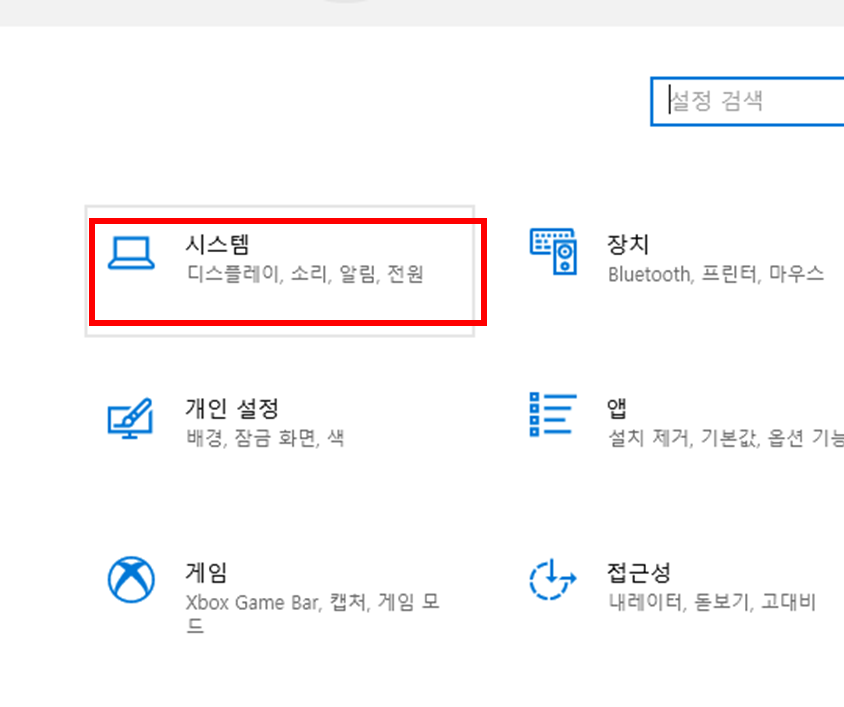Click 내레이터, 돋보기, 고대비 description
The image size is (844, 707).
712,602
